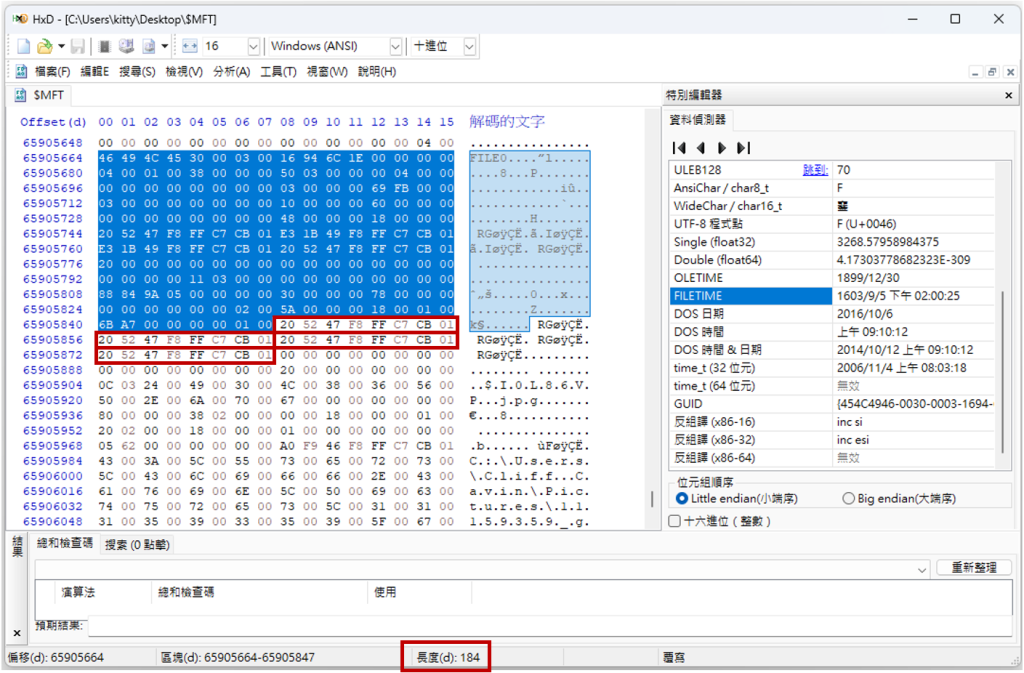Click the 重新整理 button
1024x673 pixels.
coord(974,567)
